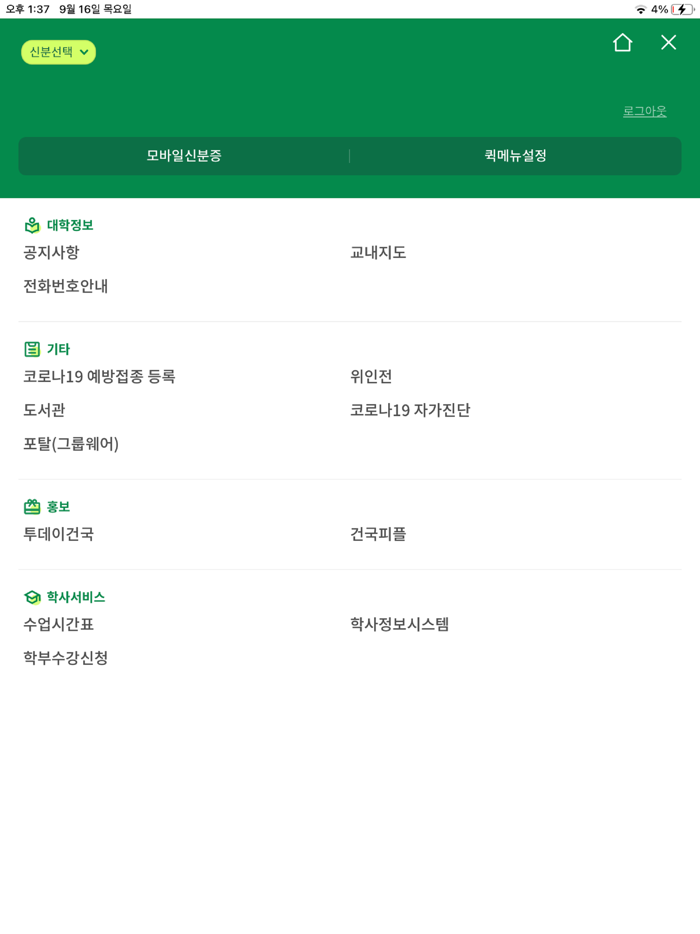Open the 신분선택 chevron arrow
This screenshot has width=700, height=934.
tap(86, 52)
